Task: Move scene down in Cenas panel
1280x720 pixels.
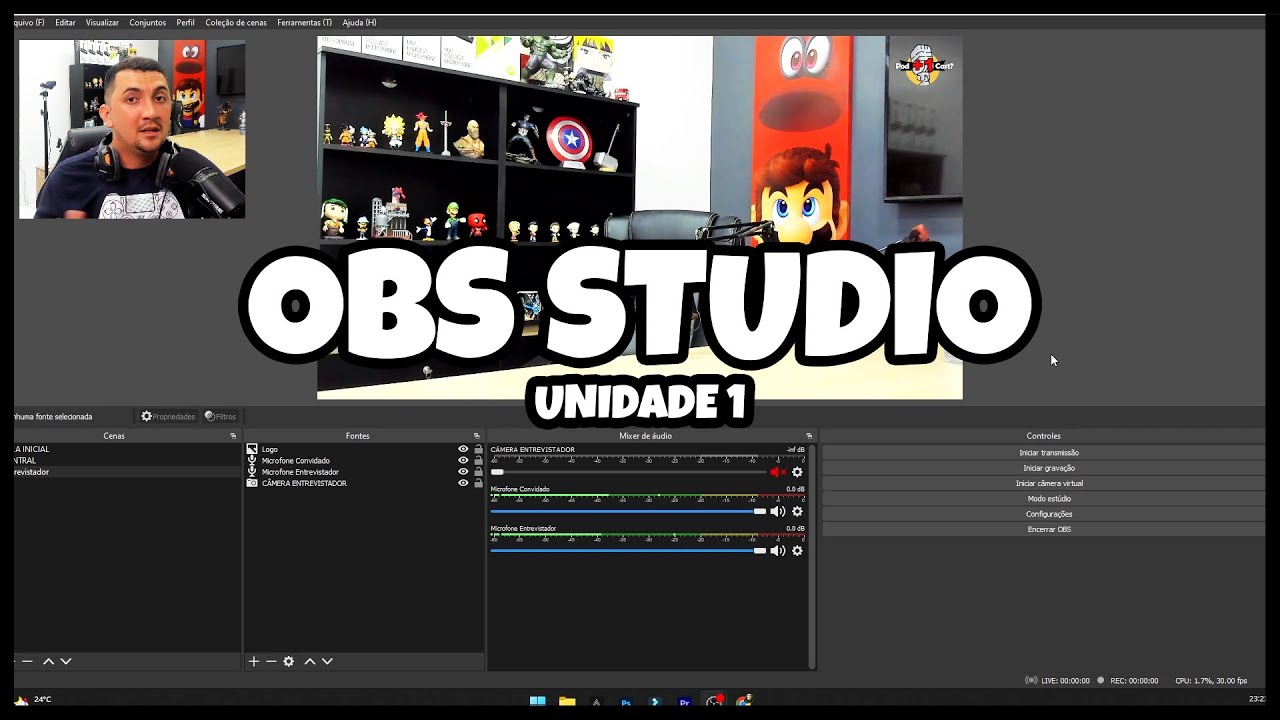Action: click(x=66, y=661)
